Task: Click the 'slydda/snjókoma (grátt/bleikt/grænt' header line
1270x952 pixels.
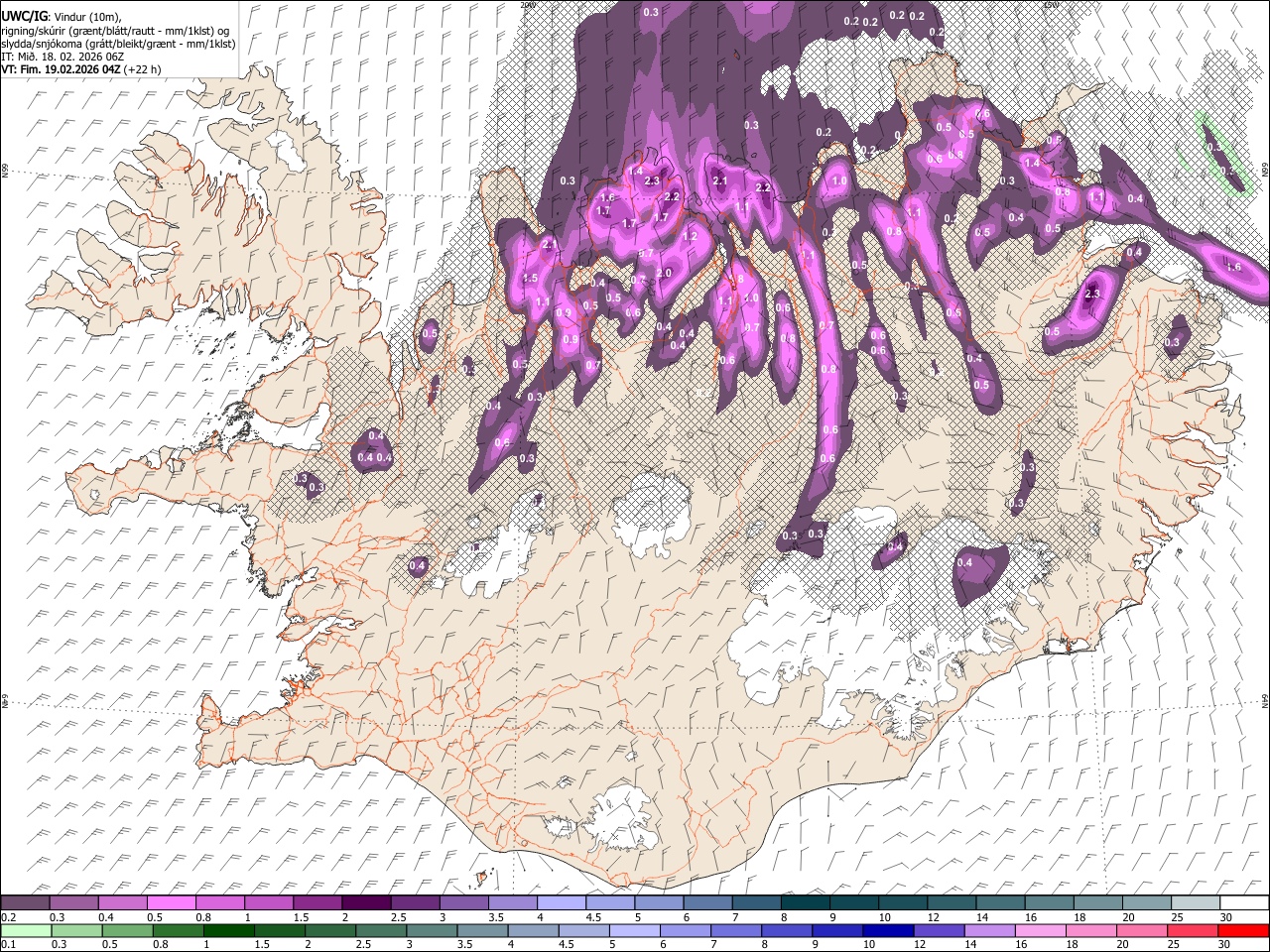Action: [118, 44]
